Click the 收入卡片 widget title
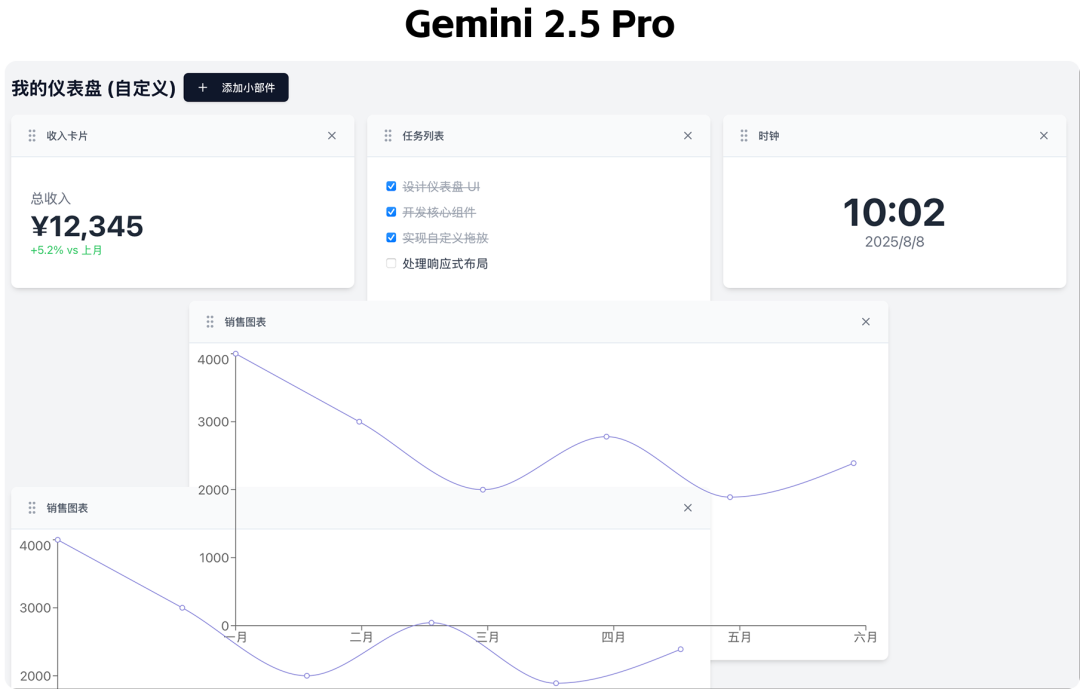This screenshot has width=1080, height=689. coord(67,136)
